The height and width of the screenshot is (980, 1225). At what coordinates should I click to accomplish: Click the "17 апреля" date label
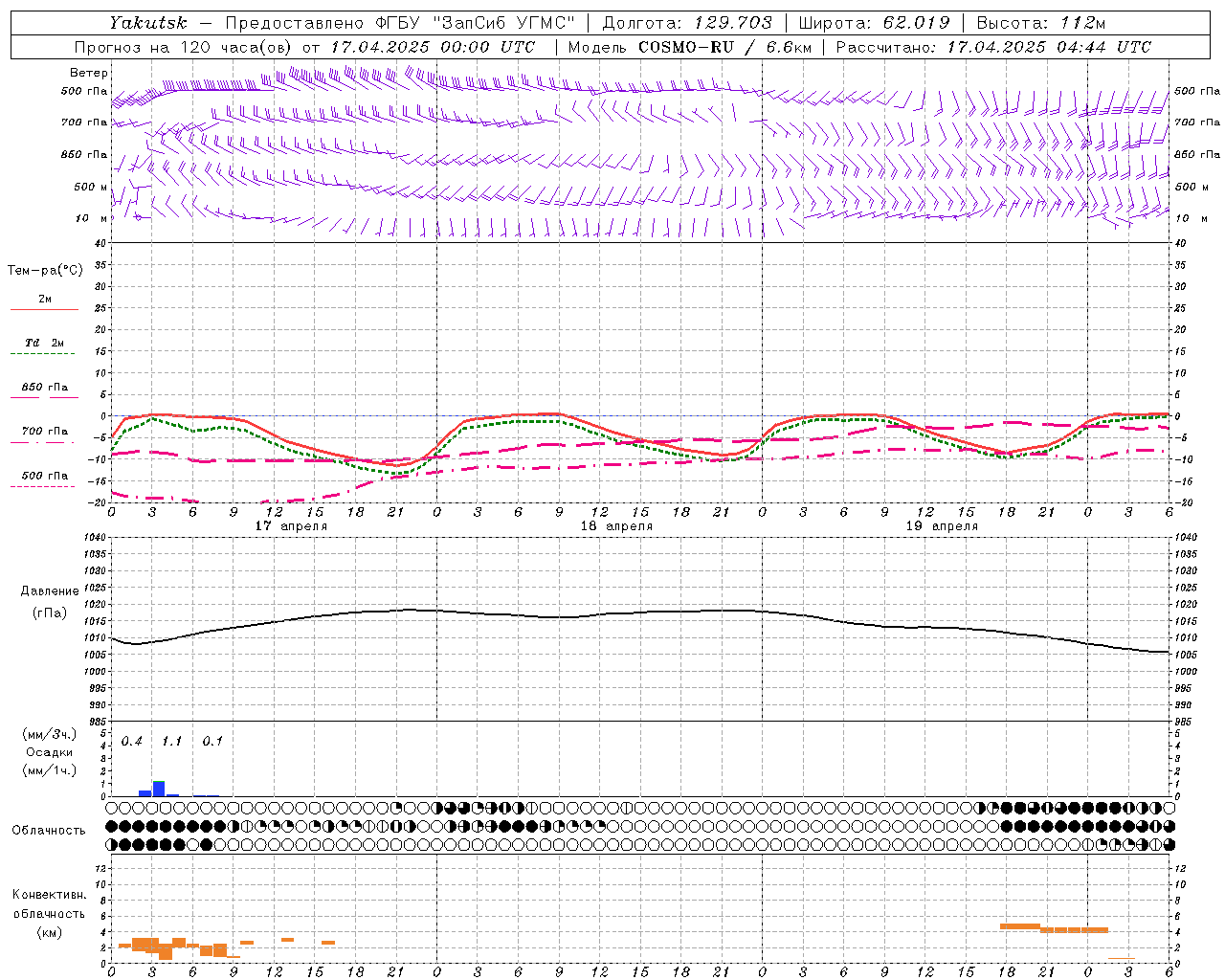(291, 526)
